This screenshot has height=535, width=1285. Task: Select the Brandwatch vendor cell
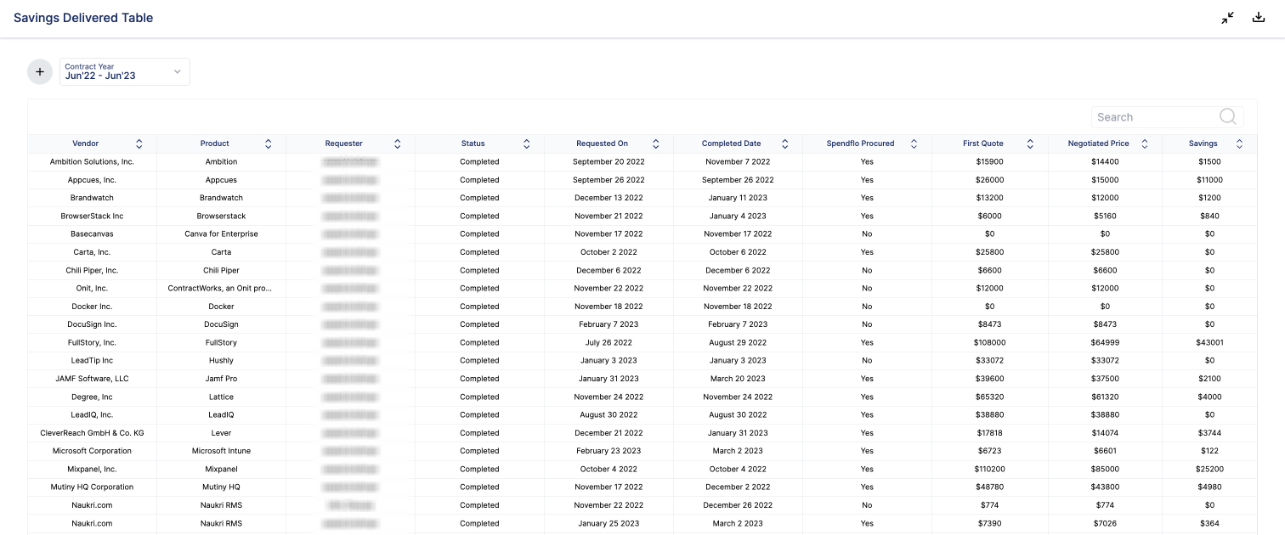click(x=92, y=198)
